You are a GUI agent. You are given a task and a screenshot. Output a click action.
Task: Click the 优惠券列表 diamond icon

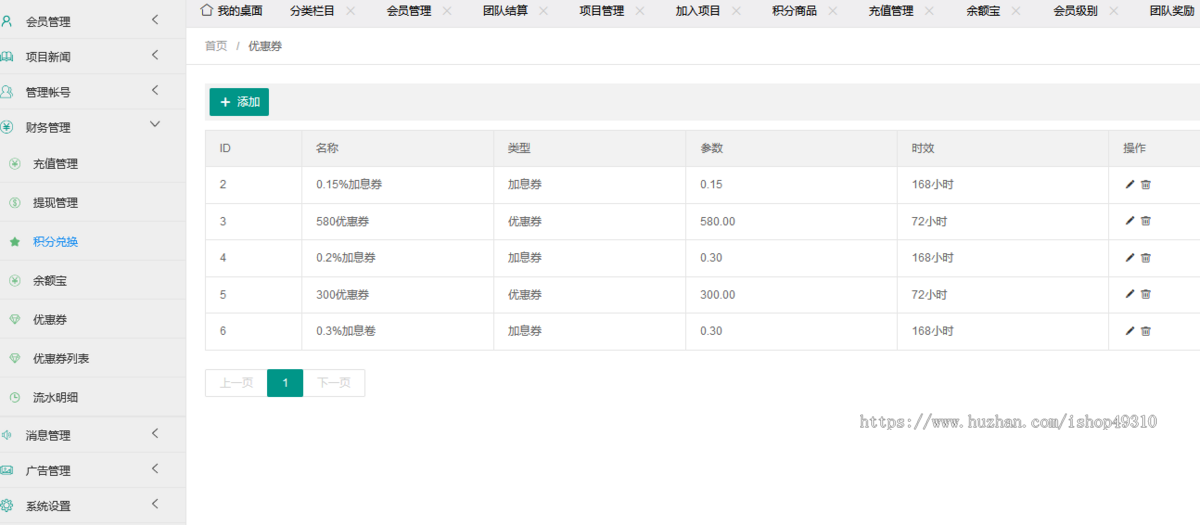coord(14,358)
